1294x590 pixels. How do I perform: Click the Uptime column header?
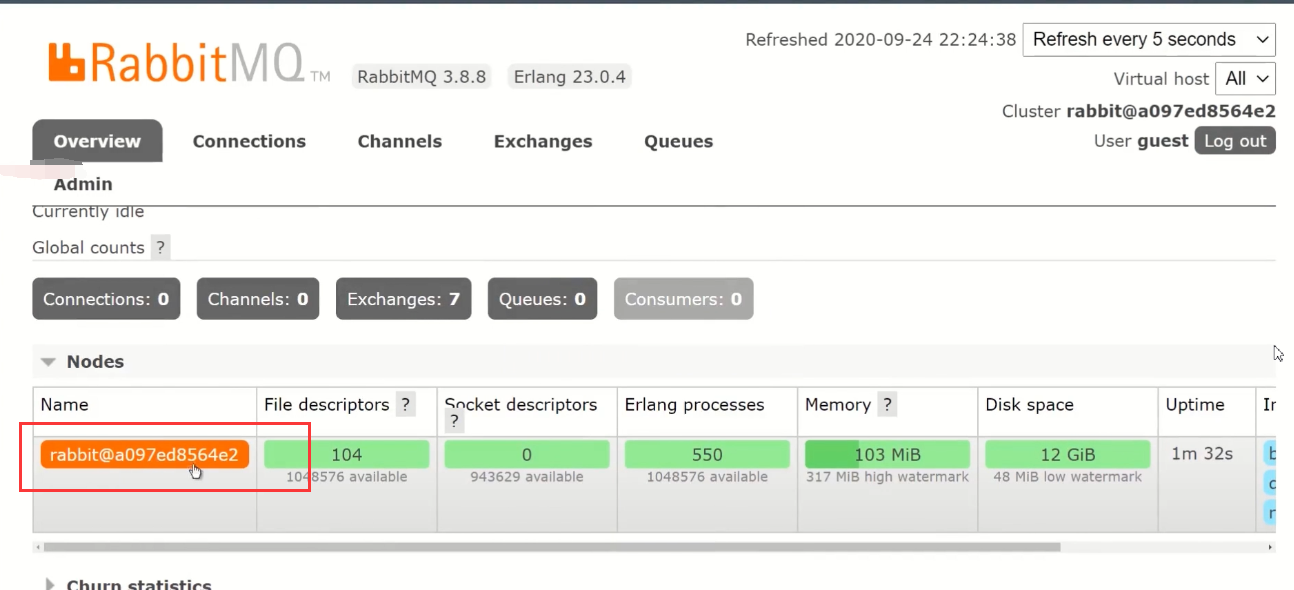click(1195, 405)
